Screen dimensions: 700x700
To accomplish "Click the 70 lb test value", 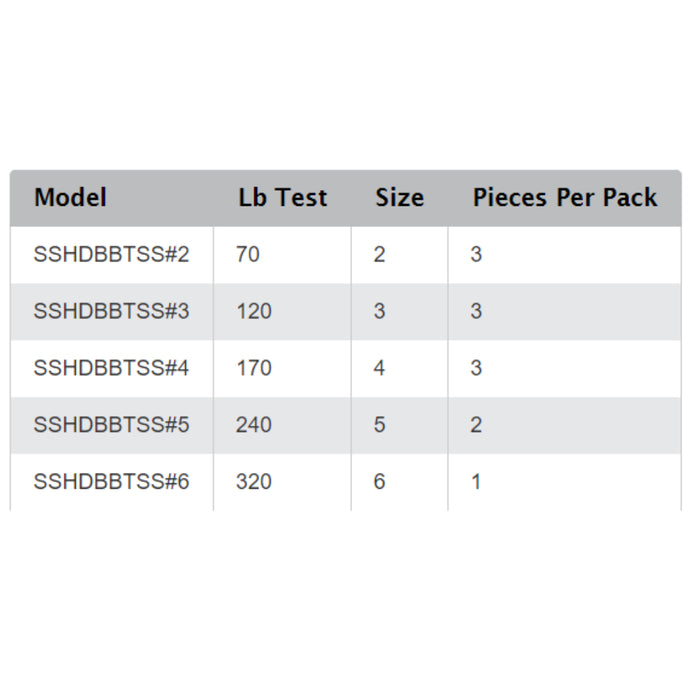I will tap(248, 254).
